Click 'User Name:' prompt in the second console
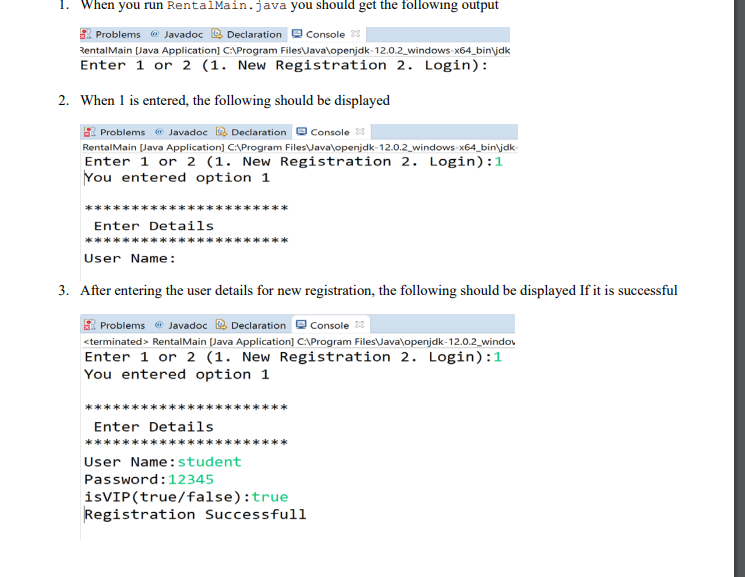 click(x=130, y=259)
